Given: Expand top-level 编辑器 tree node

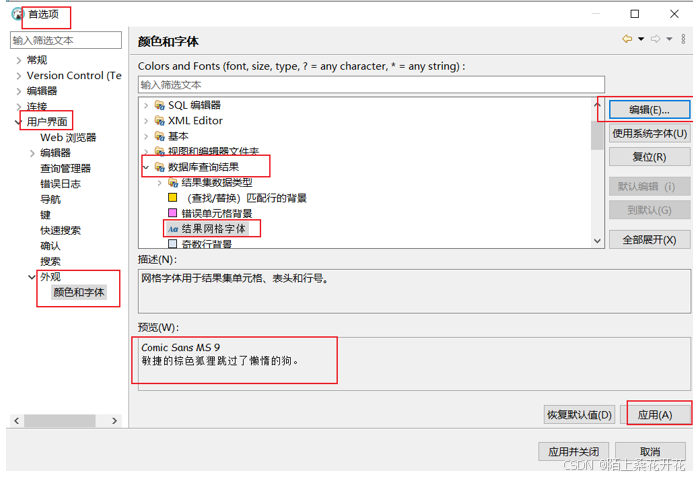Looking at the screenshot, I should tap(19, 91).
